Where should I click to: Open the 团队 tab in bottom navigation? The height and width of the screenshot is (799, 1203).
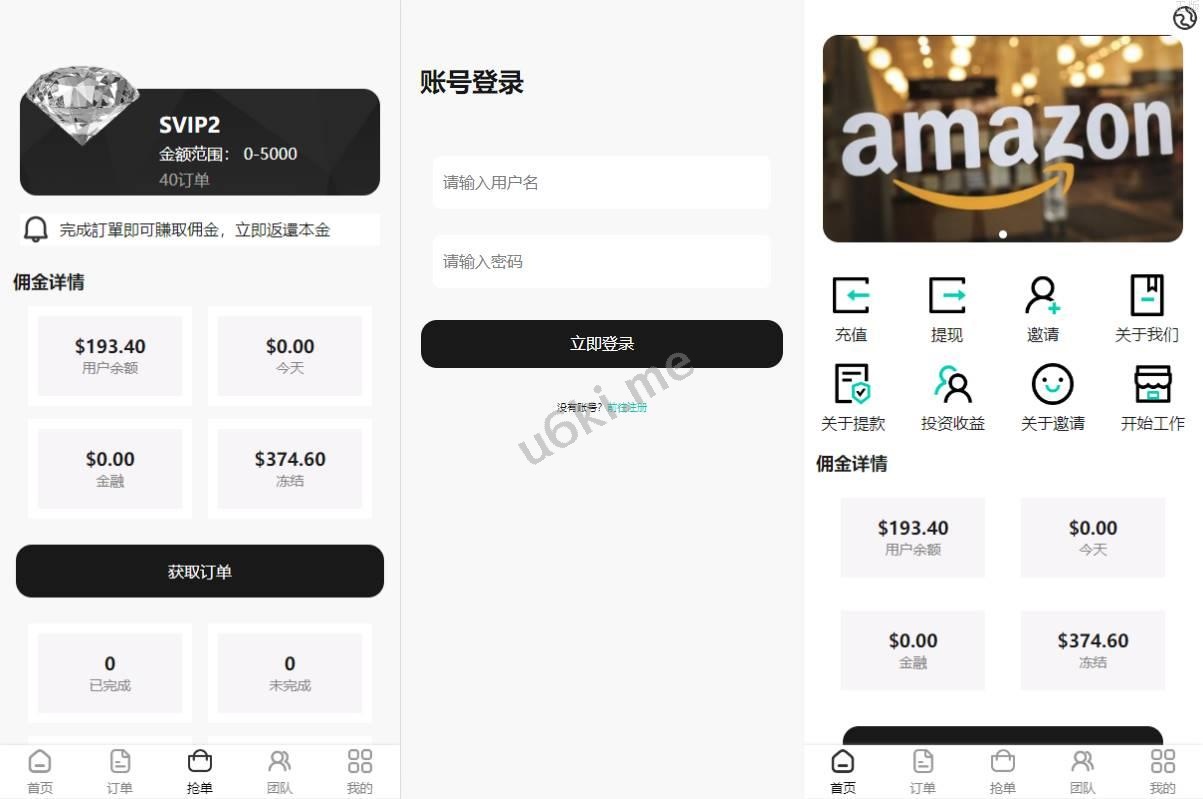click(280, 768)
